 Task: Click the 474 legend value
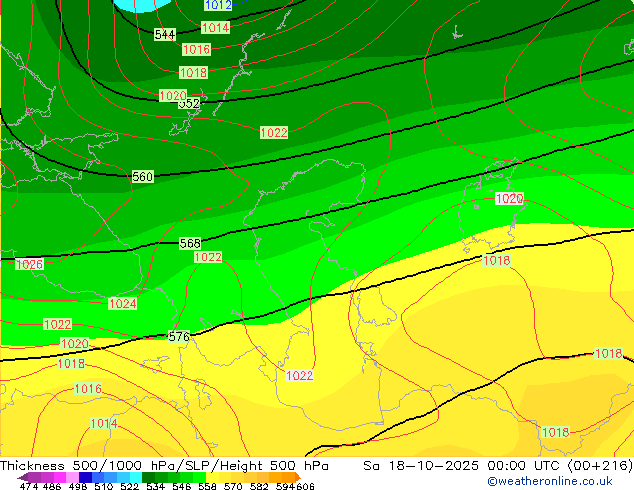[29, 486]
